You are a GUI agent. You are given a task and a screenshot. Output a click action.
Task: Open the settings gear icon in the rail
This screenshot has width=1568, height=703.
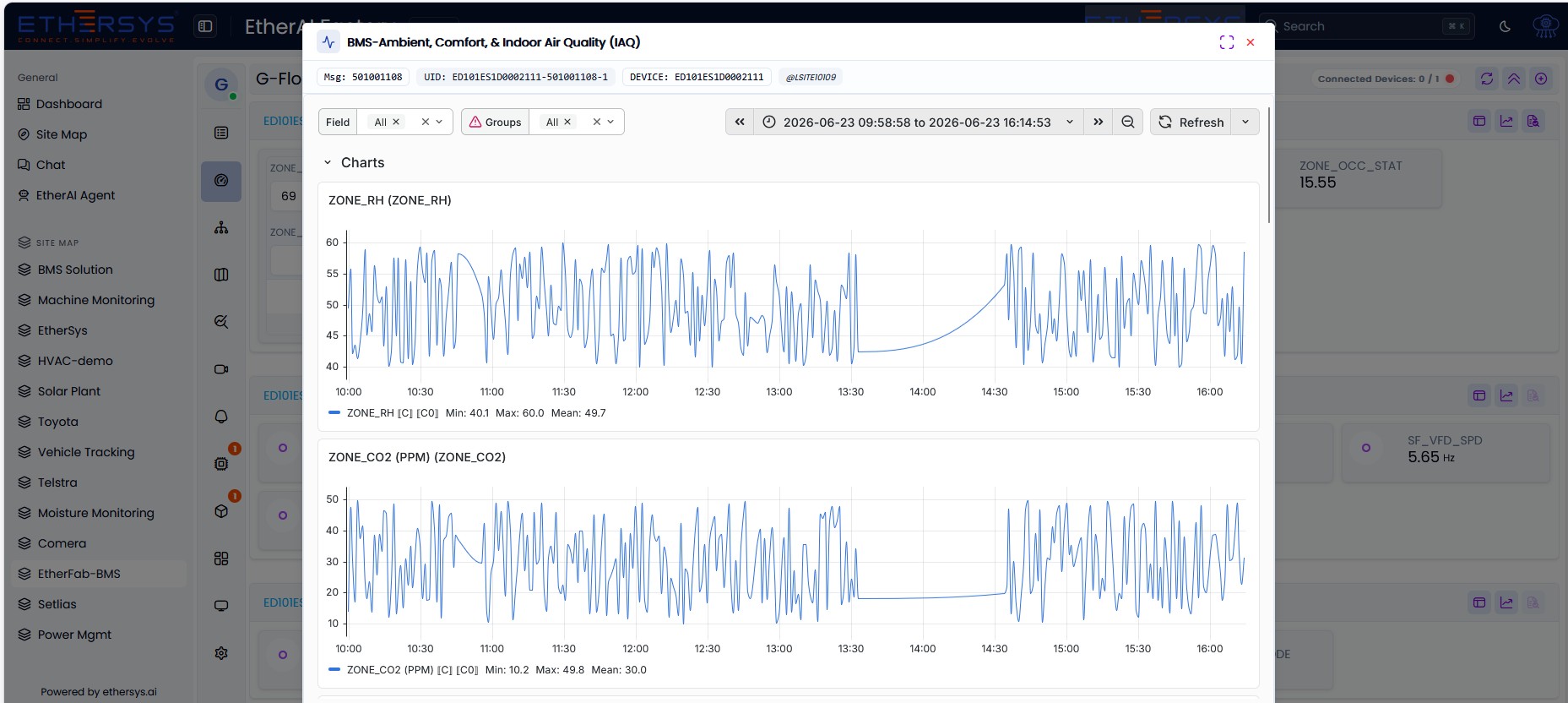pos(221,653)
